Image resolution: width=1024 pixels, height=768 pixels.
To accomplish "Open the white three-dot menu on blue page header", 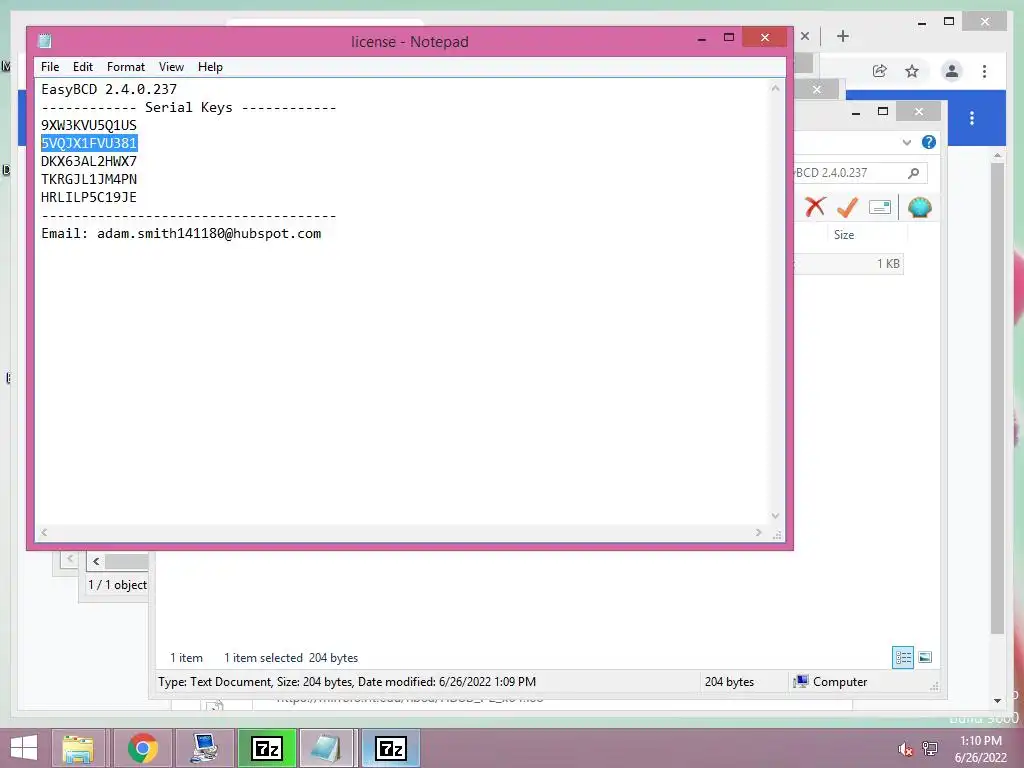I will click(x=972, y=118).
